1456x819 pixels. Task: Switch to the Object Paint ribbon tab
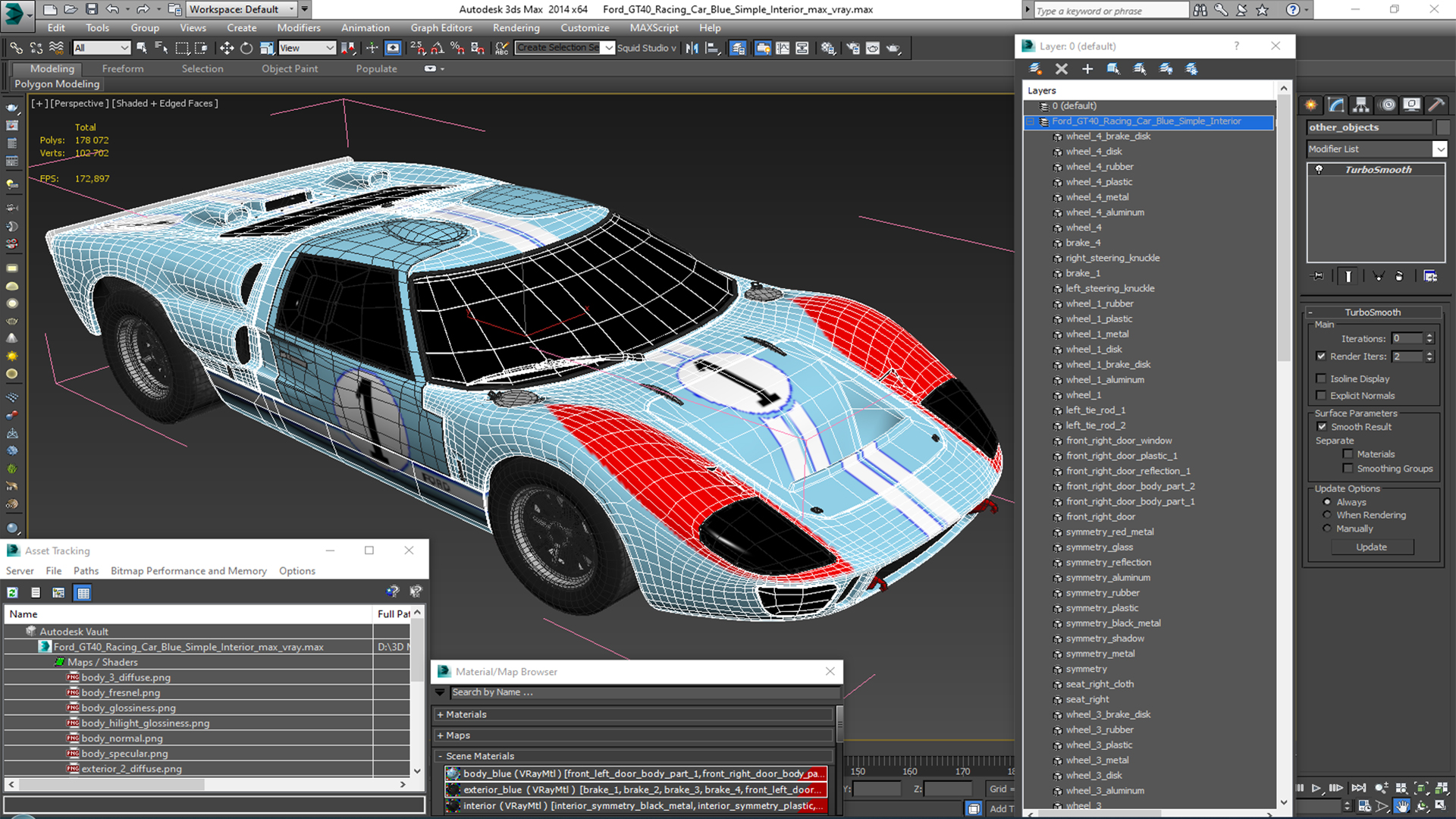pos(290,69)
